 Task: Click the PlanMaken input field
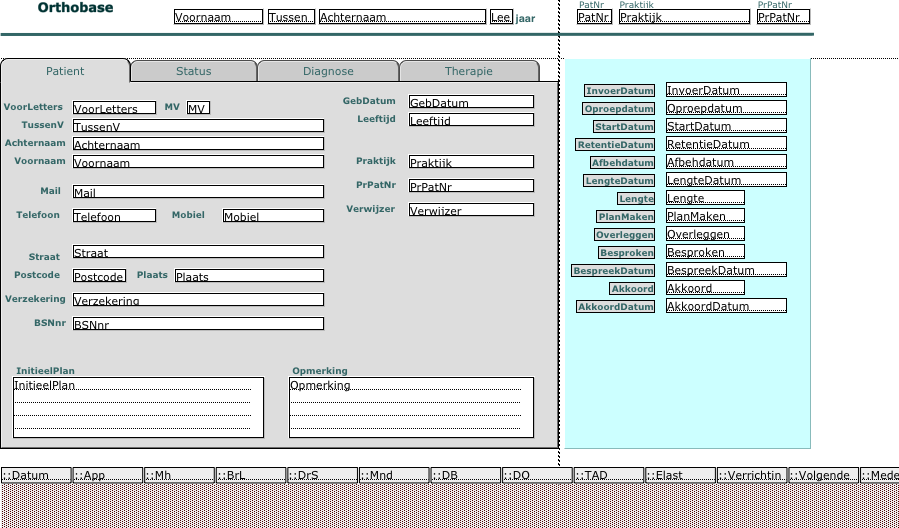point(705,216)
